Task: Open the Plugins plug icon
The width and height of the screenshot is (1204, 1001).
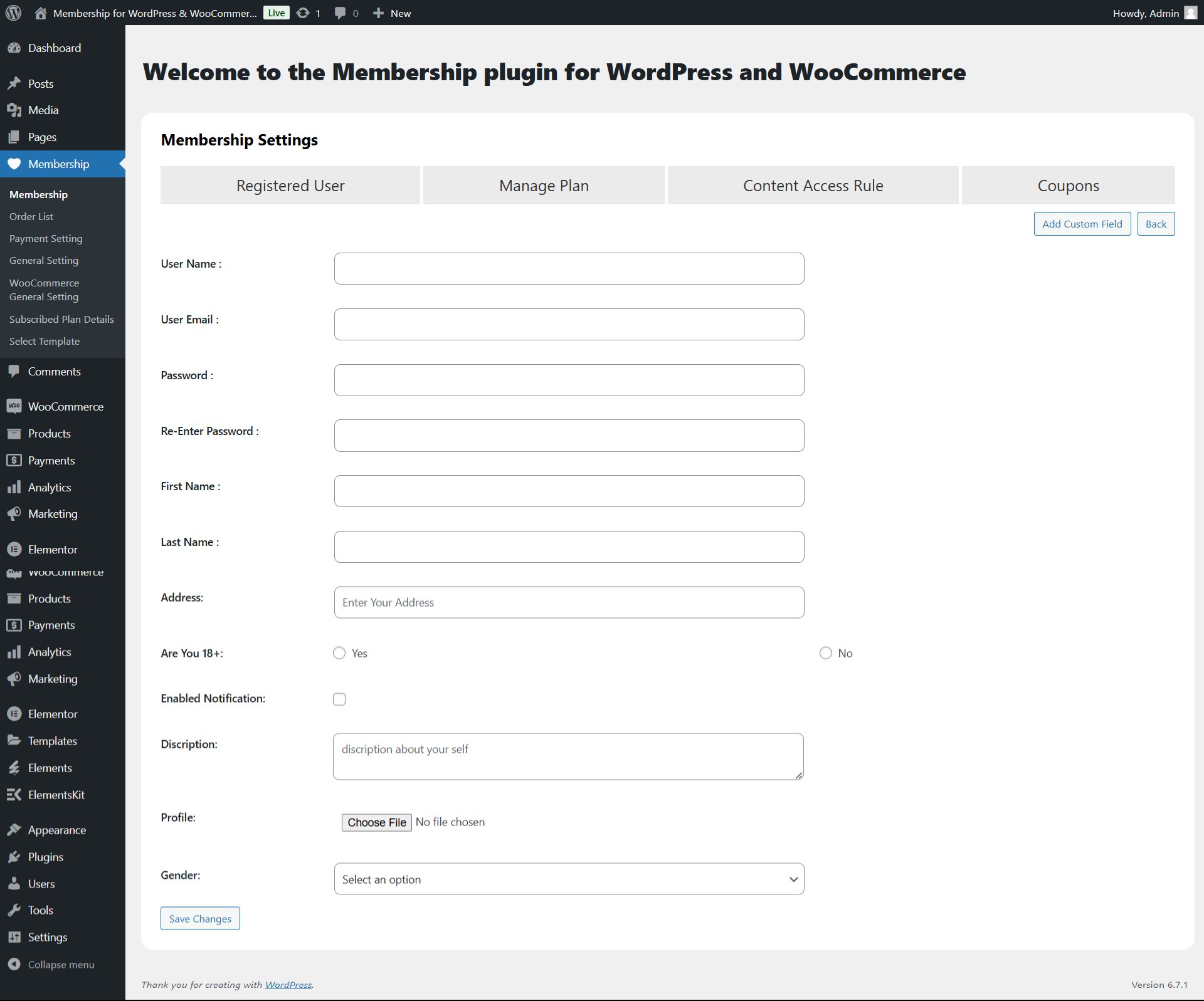Action: (14, 857)
